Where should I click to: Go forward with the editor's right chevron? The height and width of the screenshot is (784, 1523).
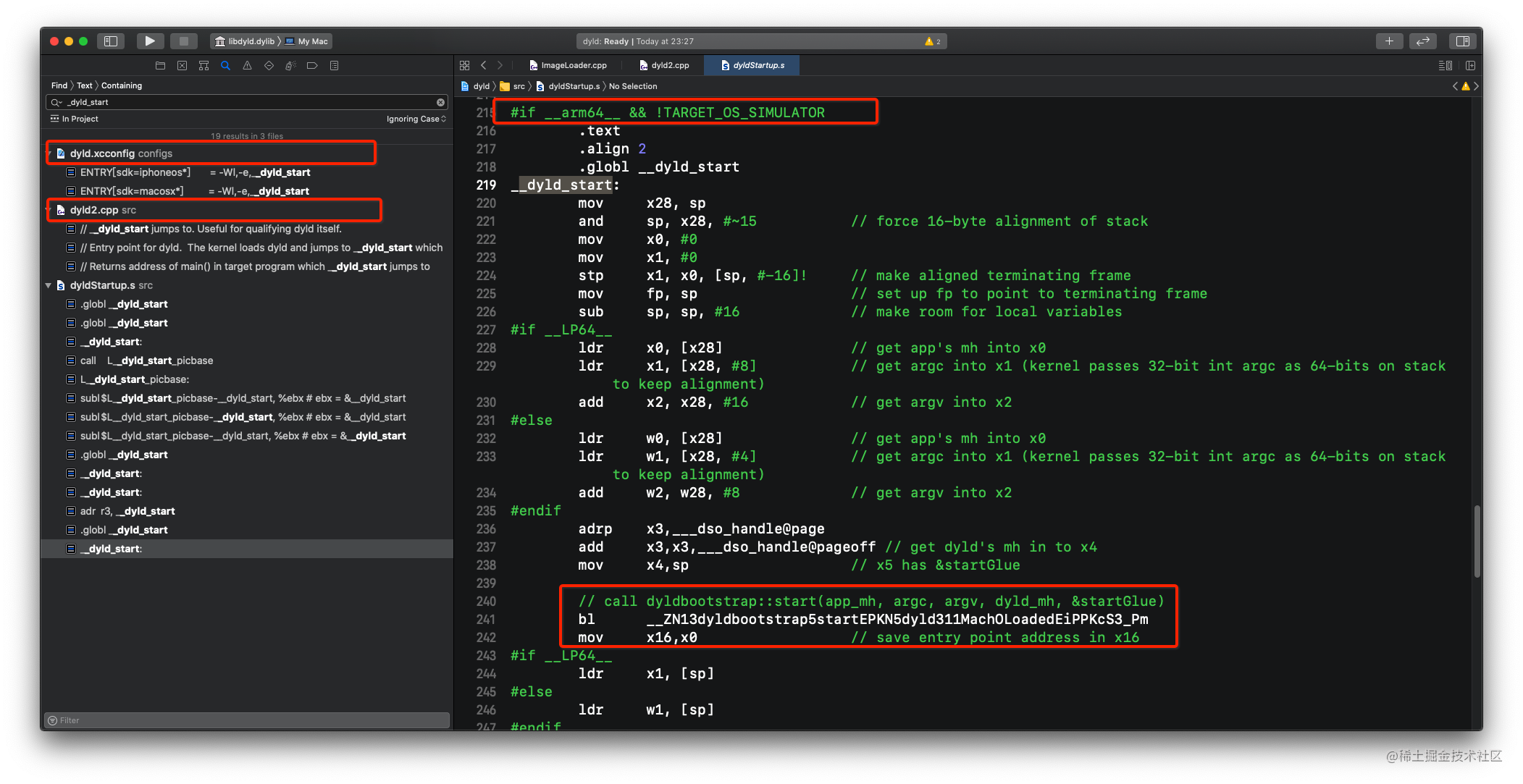point(500,65)
